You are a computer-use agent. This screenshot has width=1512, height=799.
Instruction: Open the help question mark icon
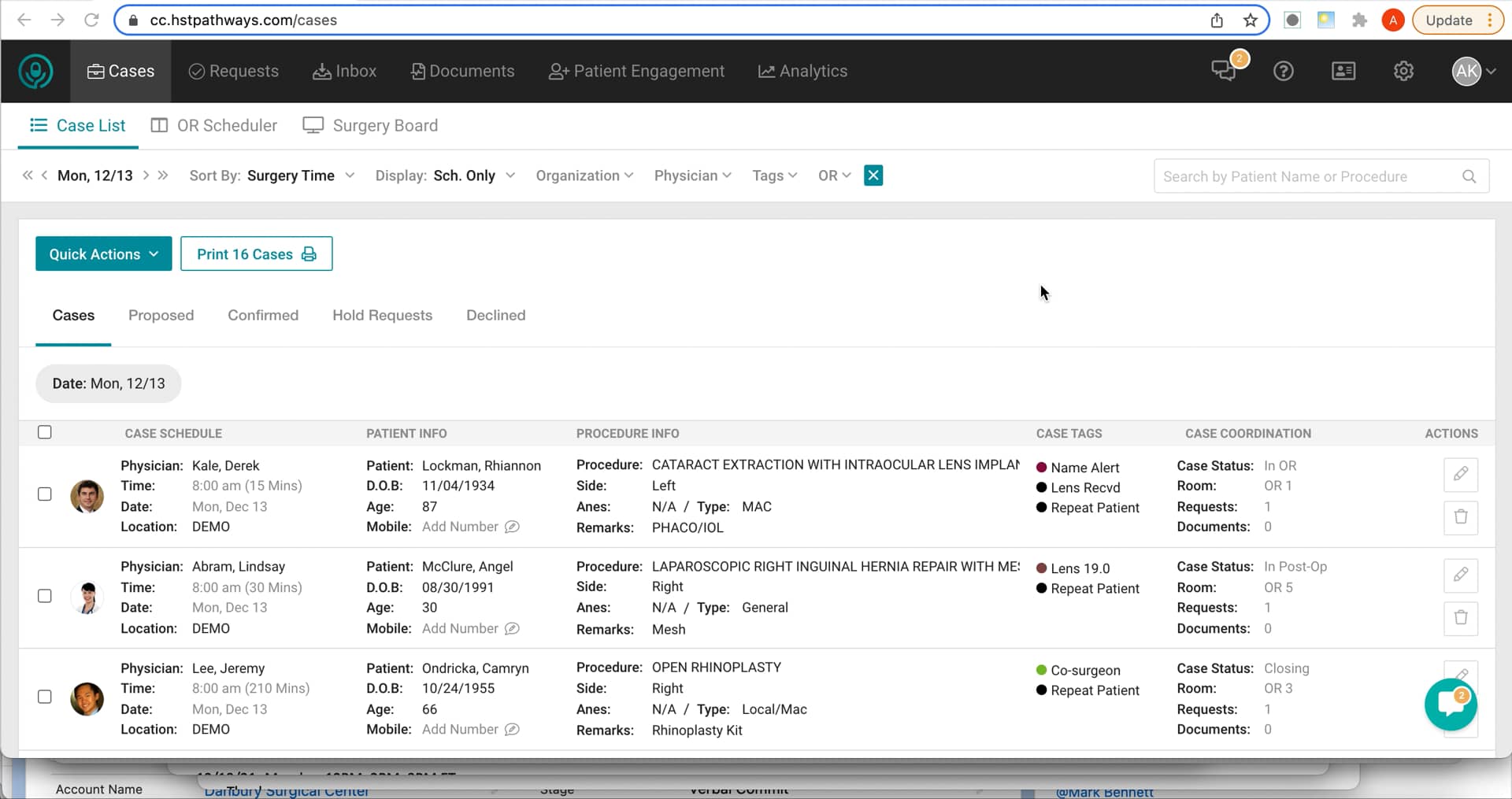(x=1283, y=71)
